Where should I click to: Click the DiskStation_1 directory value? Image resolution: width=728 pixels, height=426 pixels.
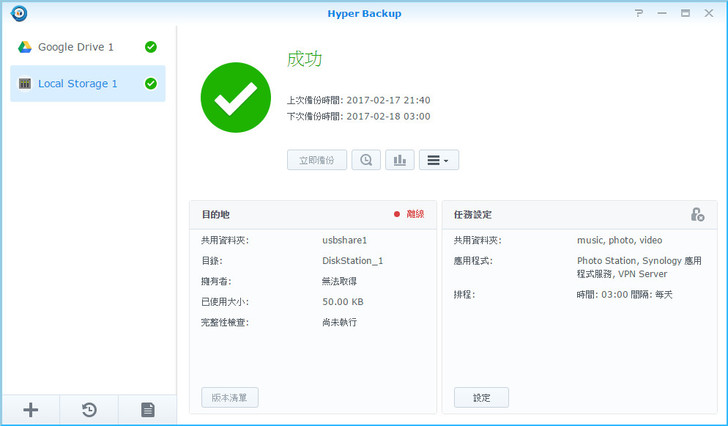pyautogui.click(x=352, y=261)
